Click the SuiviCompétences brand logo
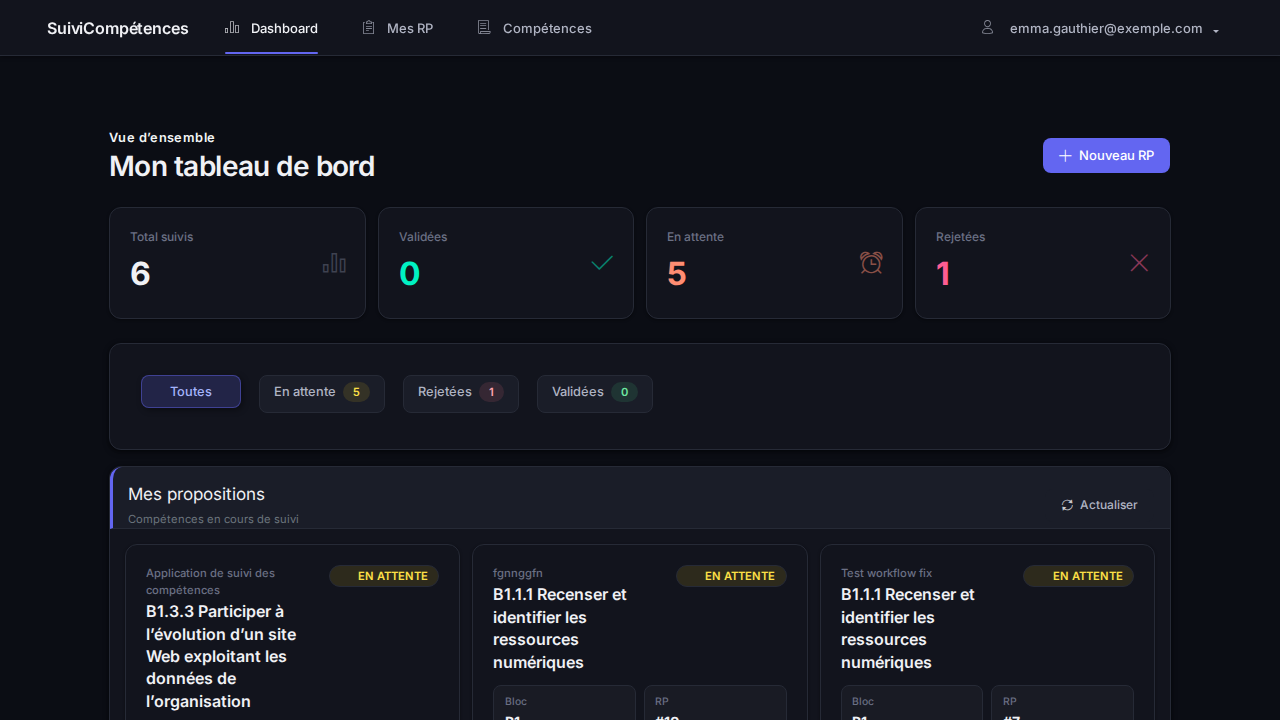Viewport: 1280px width, 720px height. (x=118, y=28)
